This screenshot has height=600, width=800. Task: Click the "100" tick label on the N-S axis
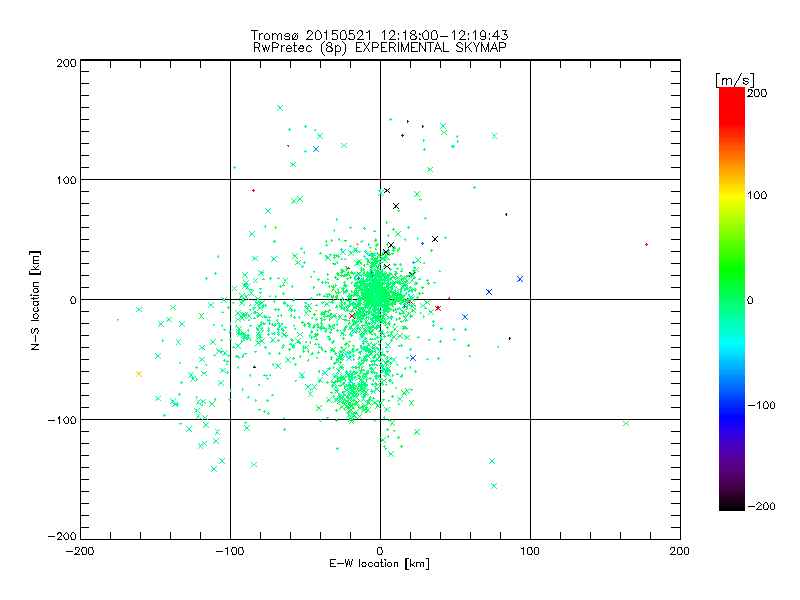[x=66, y=180]
